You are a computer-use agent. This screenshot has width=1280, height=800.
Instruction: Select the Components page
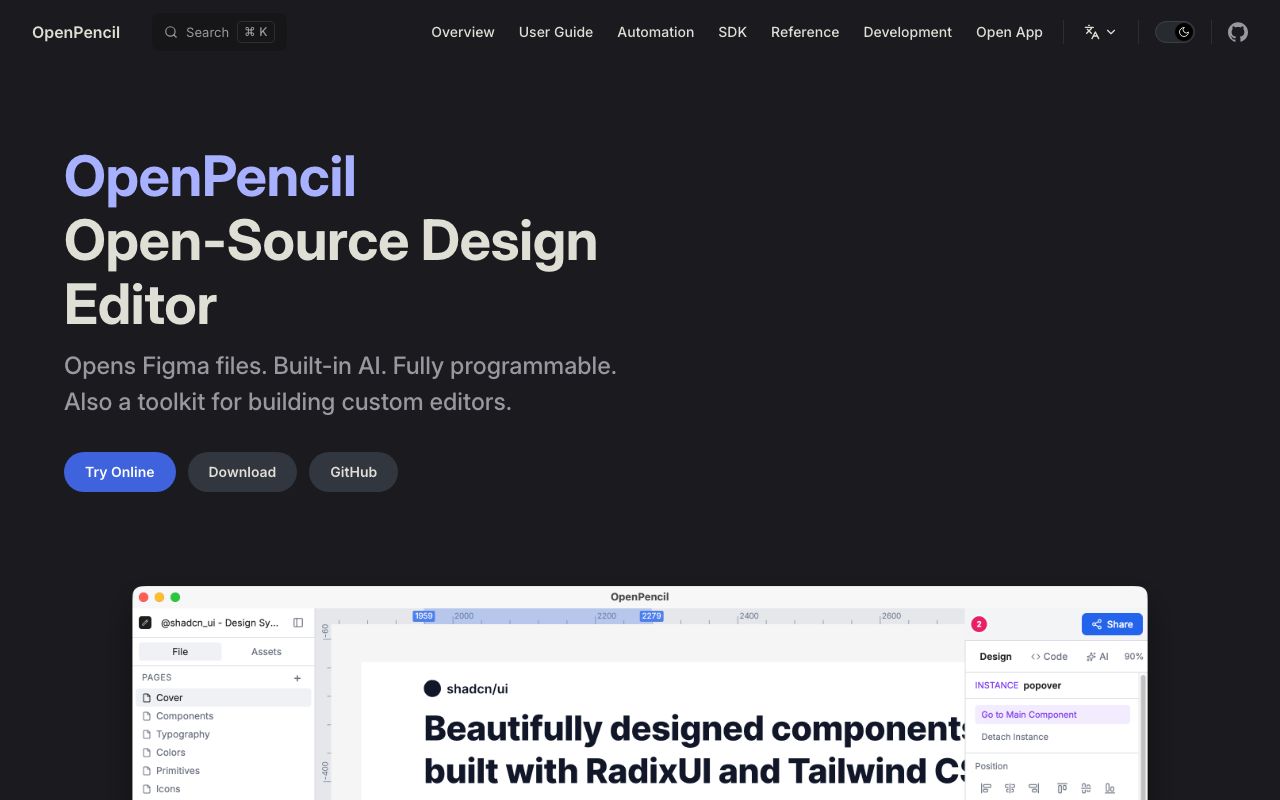223,716
